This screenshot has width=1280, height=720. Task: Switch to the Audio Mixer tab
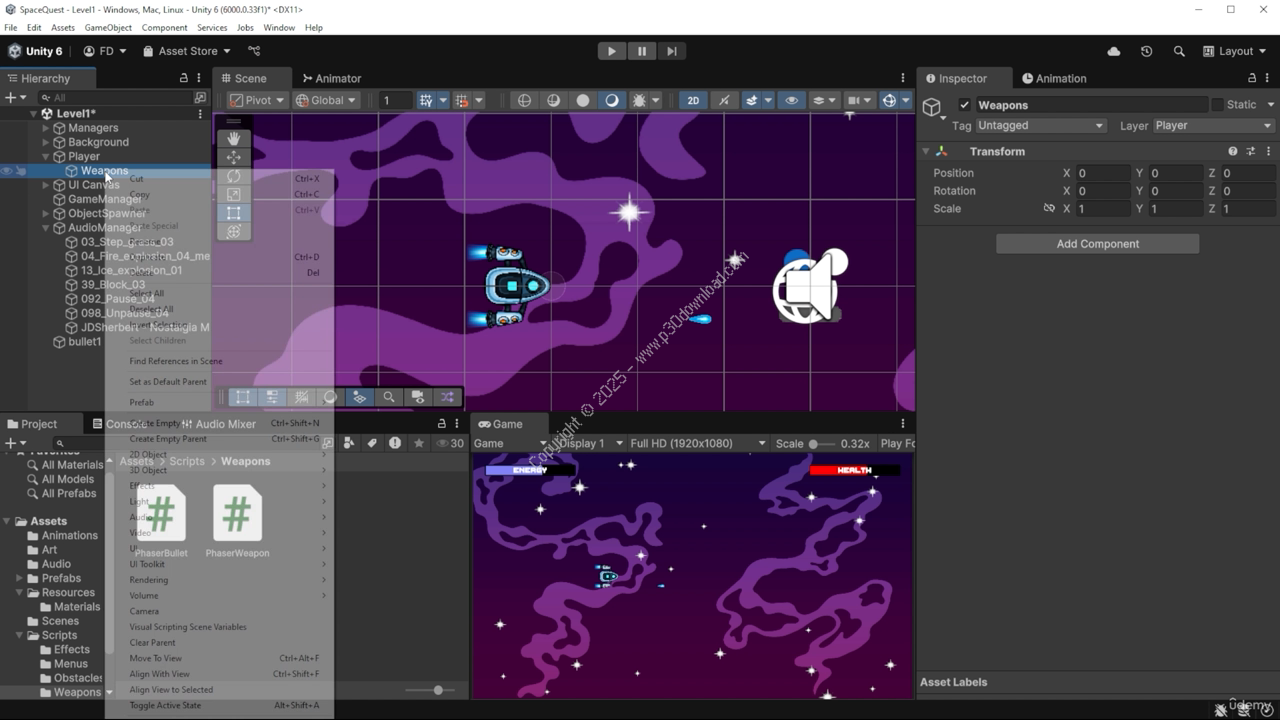[x=218, y=424]
